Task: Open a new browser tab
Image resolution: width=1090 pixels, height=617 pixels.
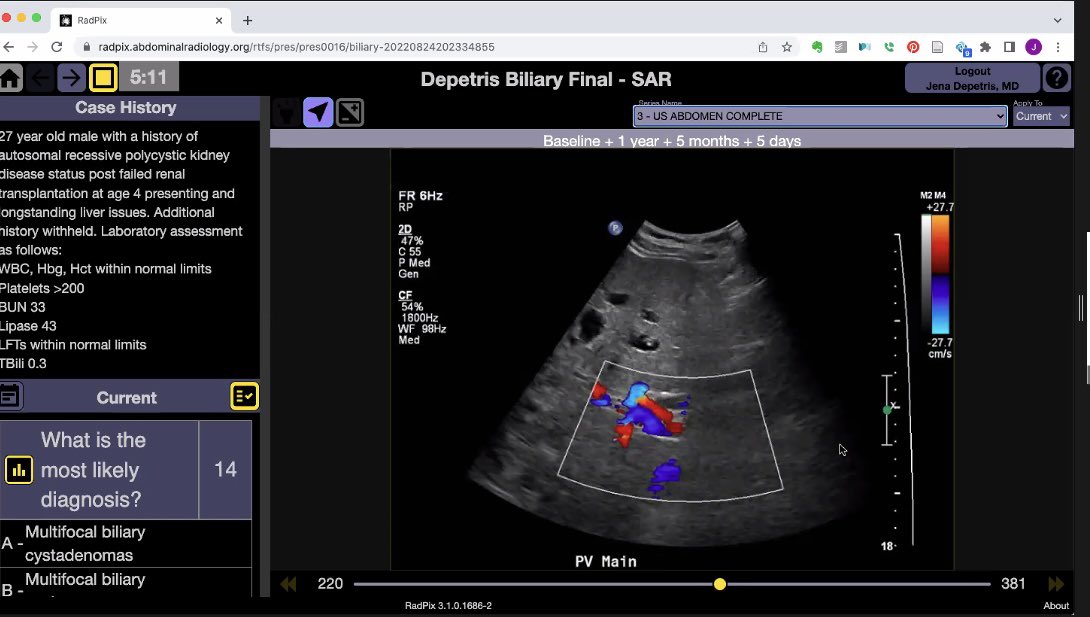Action: (x=247, y=21)
